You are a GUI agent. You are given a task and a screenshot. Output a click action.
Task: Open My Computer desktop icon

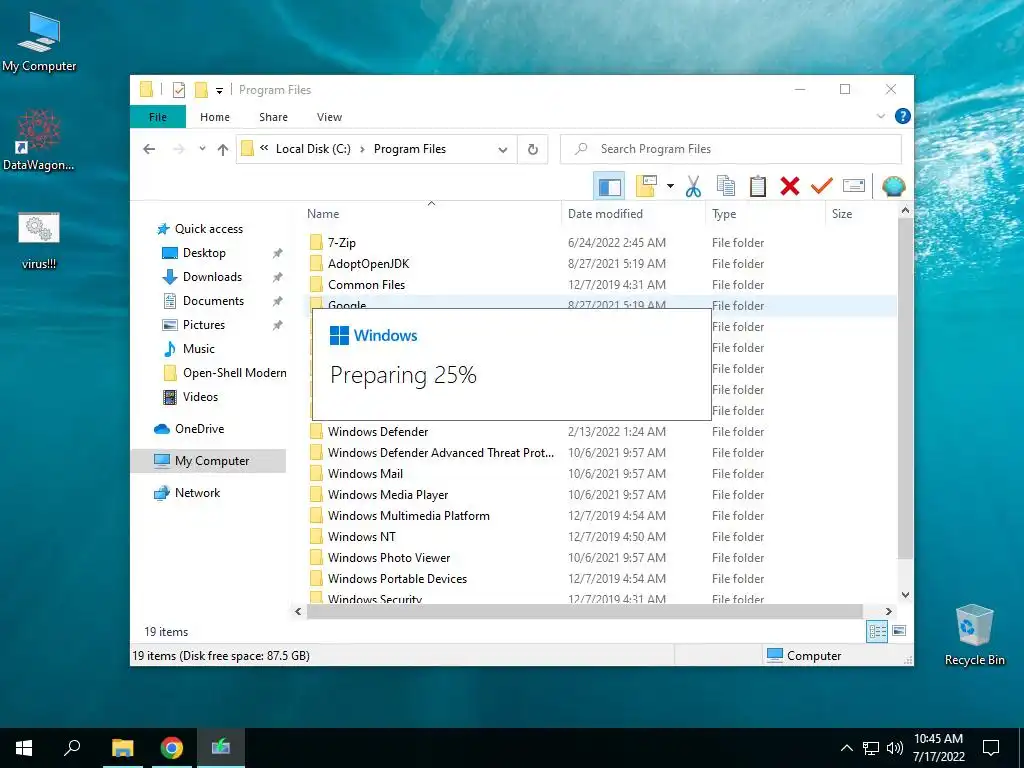click(x=39, y=41)
